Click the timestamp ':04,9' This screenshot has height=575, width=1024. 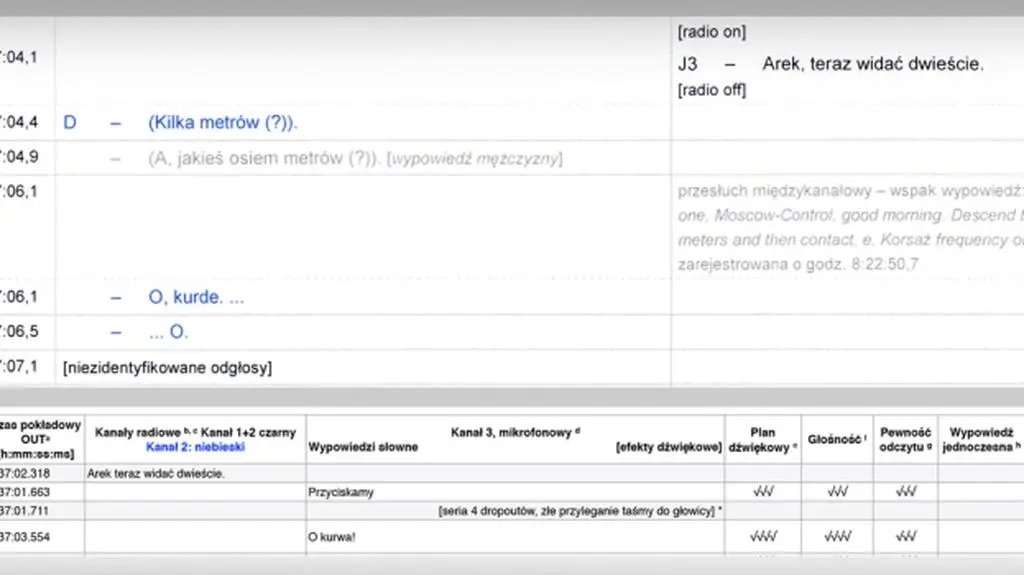pyautogui.click(x=19, y=157)
